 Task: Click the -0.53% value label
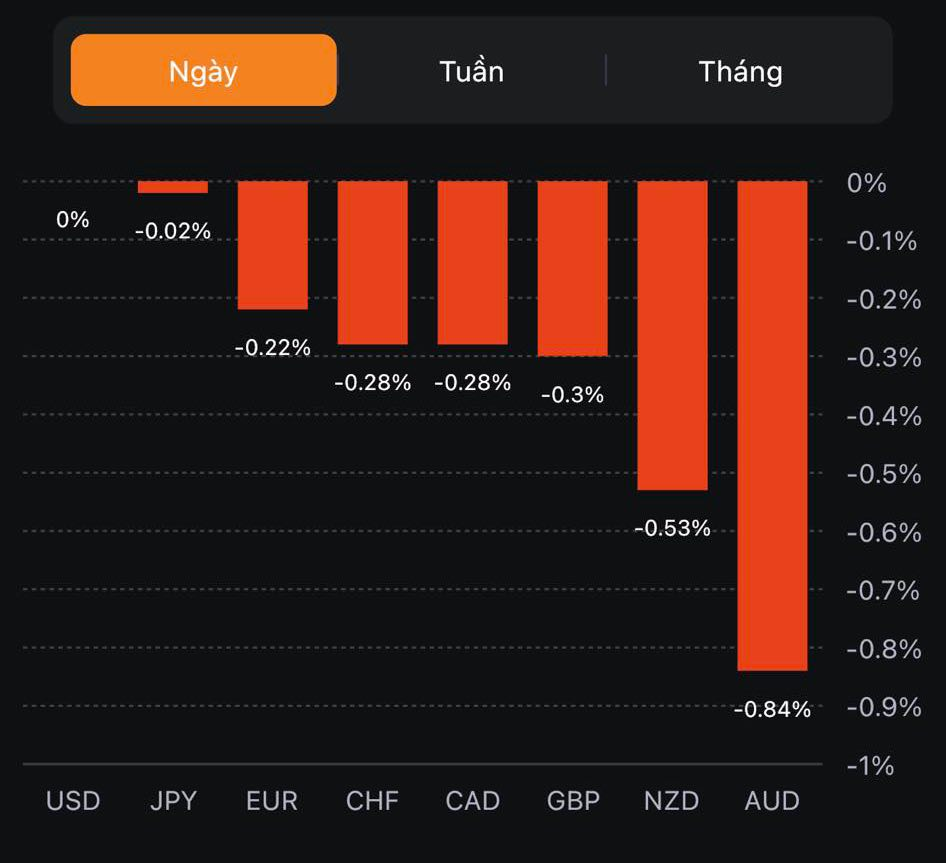point(672,528)
